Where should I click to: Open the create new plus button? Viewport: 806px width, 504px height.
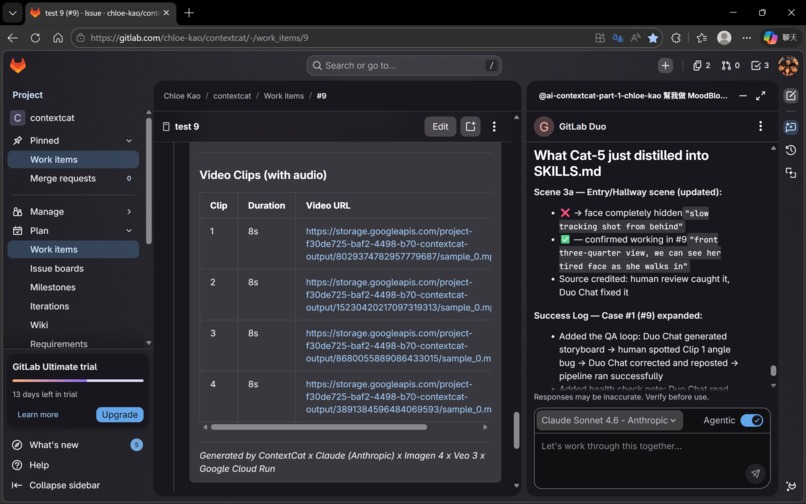coord(665,65)
